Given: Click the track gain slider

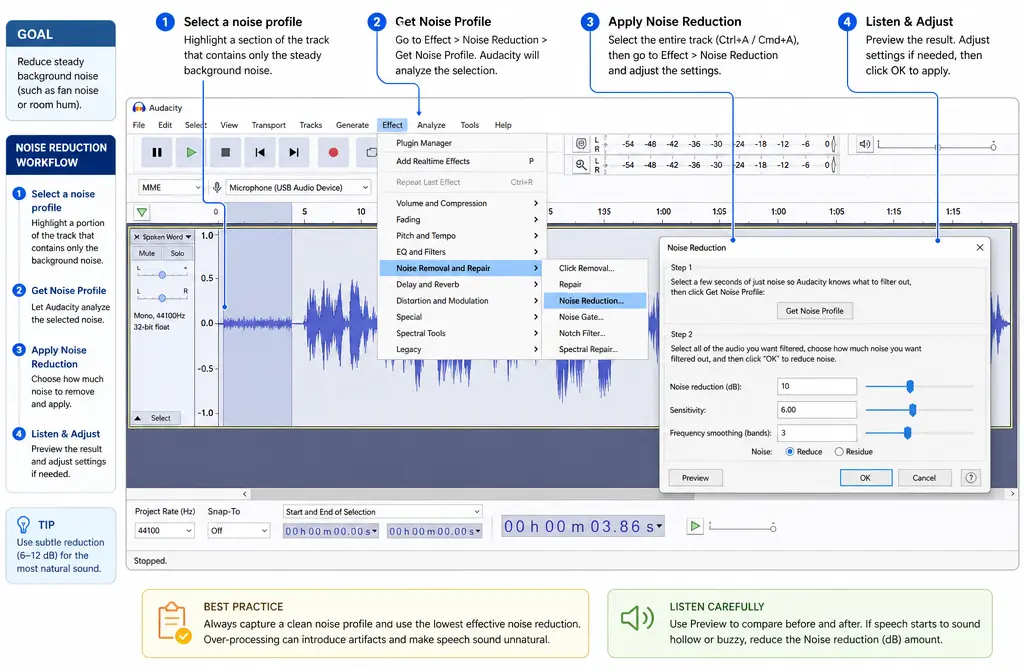Looking at the screenshot, I should (162, 274).
